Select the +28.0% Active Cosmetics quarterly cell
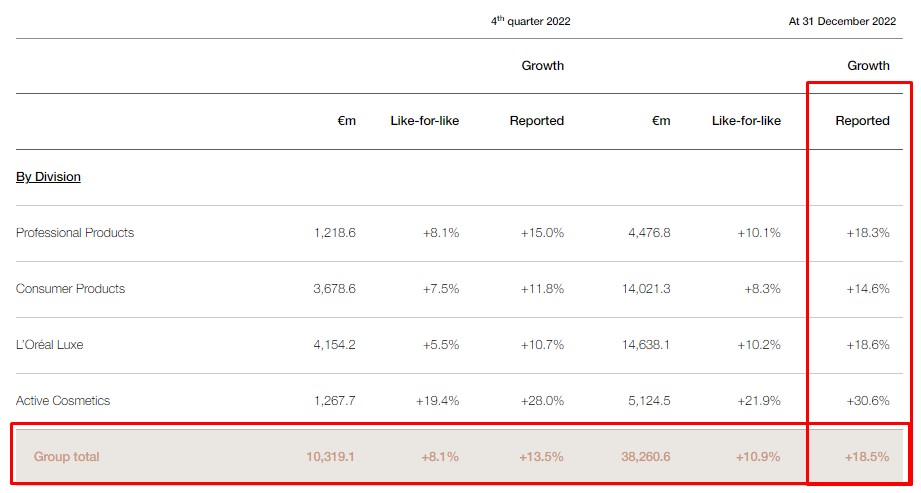921x493 pixels. click(542, 401)
